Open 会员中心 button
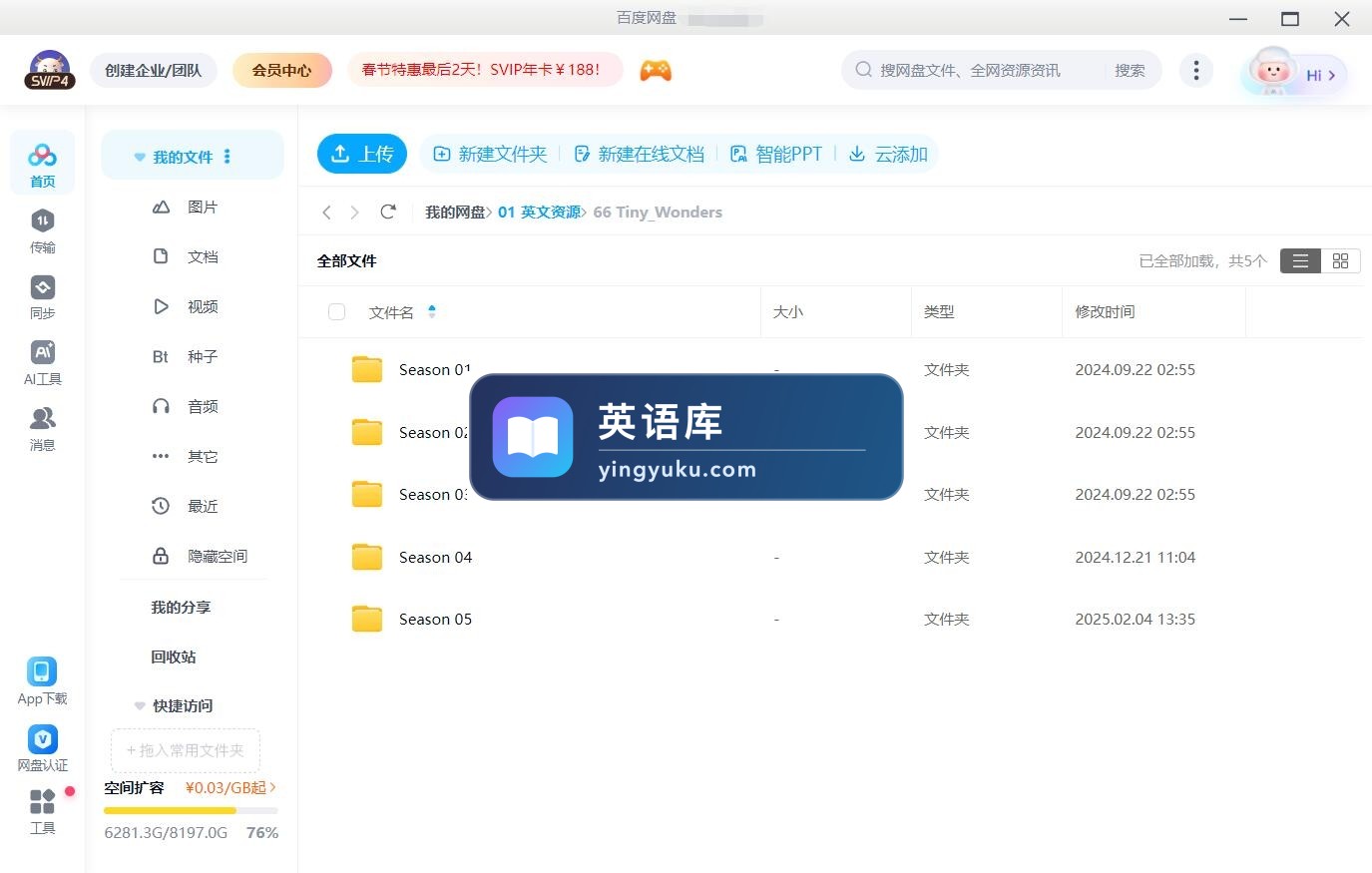The width and height of the screenshot is (1372, 873). tap(281, 70)
